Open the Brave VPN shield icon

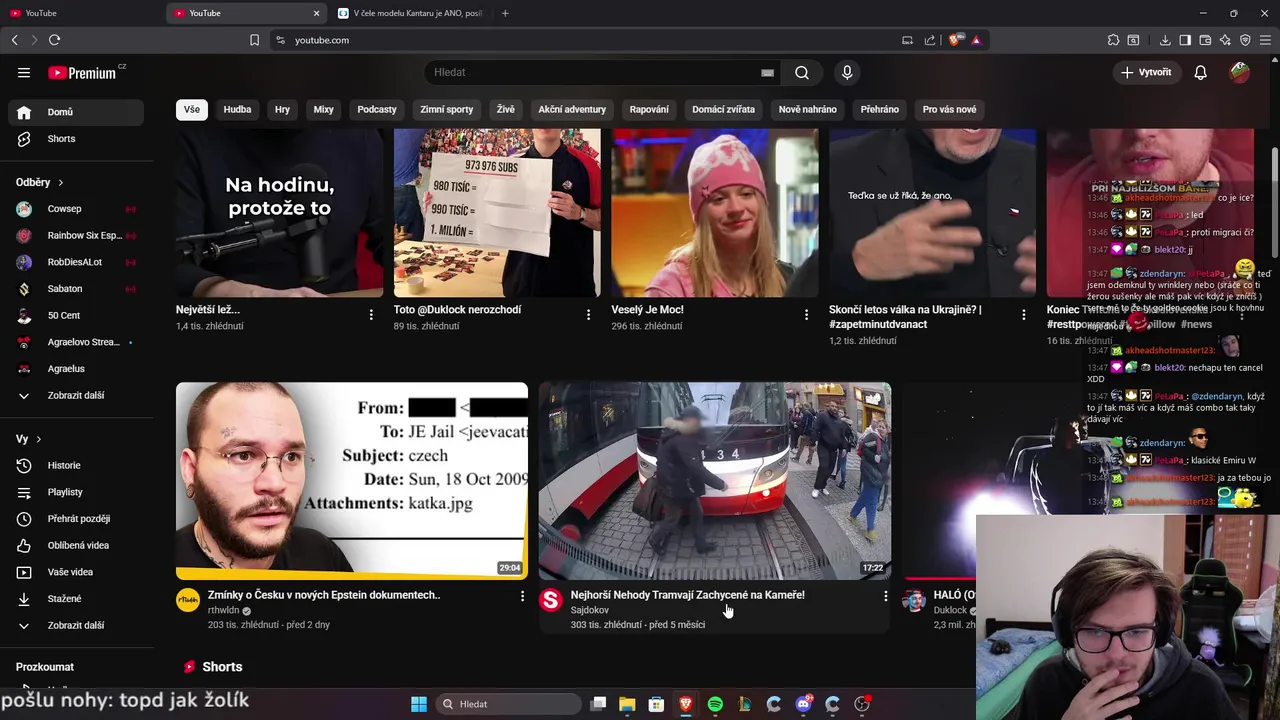(1245, 40)
